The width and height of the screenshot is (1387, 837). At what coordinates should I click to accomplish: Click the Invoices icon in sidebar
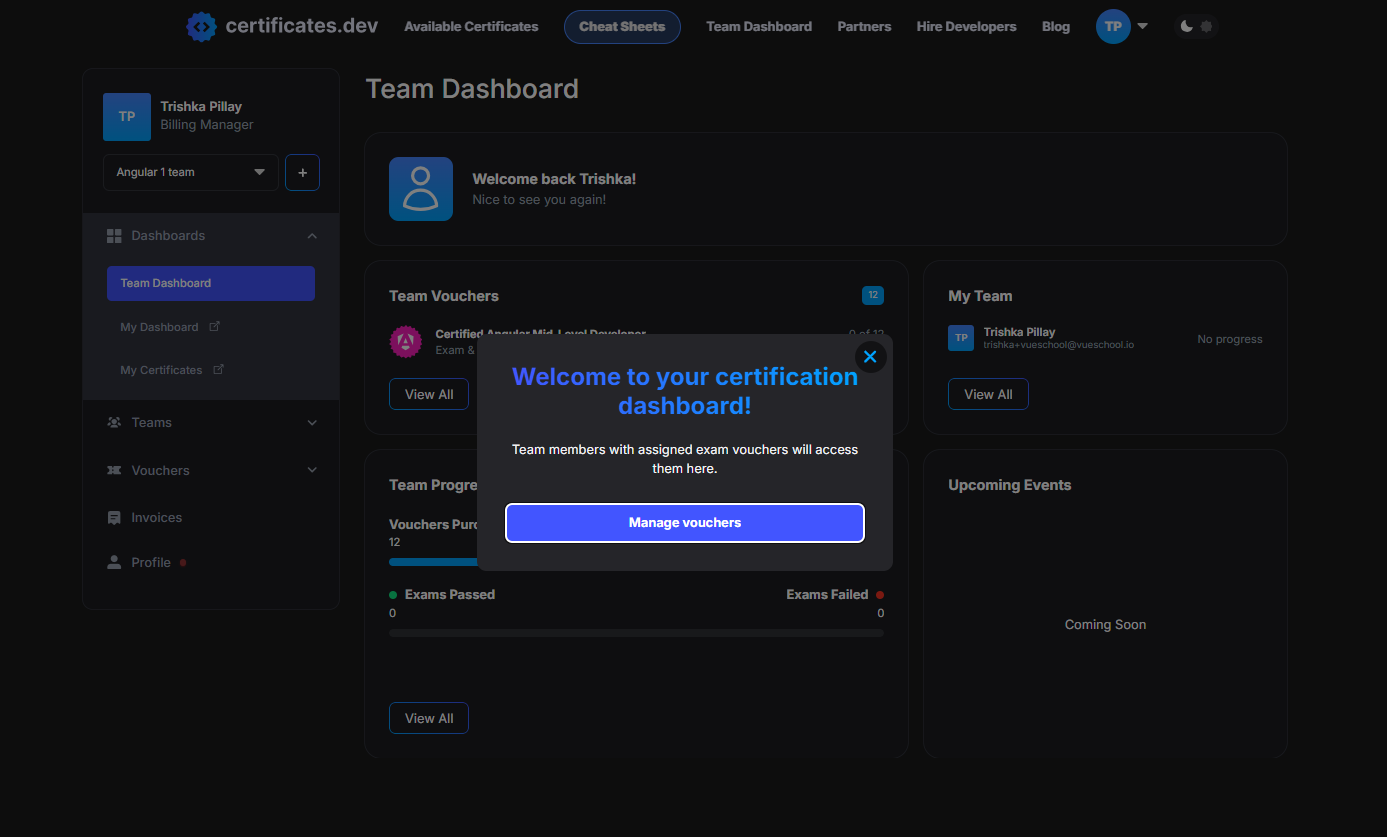coord(114,518)
